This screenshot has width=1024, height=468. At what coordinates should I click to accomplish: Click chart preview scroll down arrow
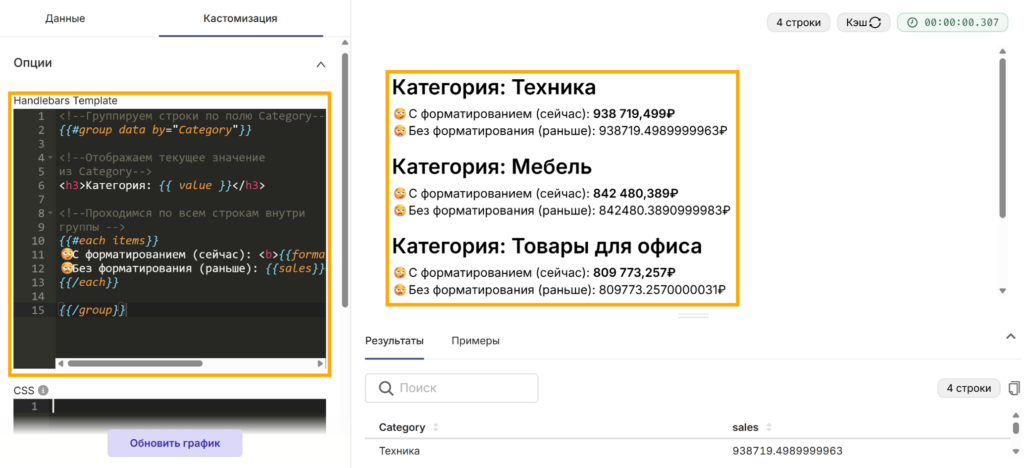coord(1003,290)
